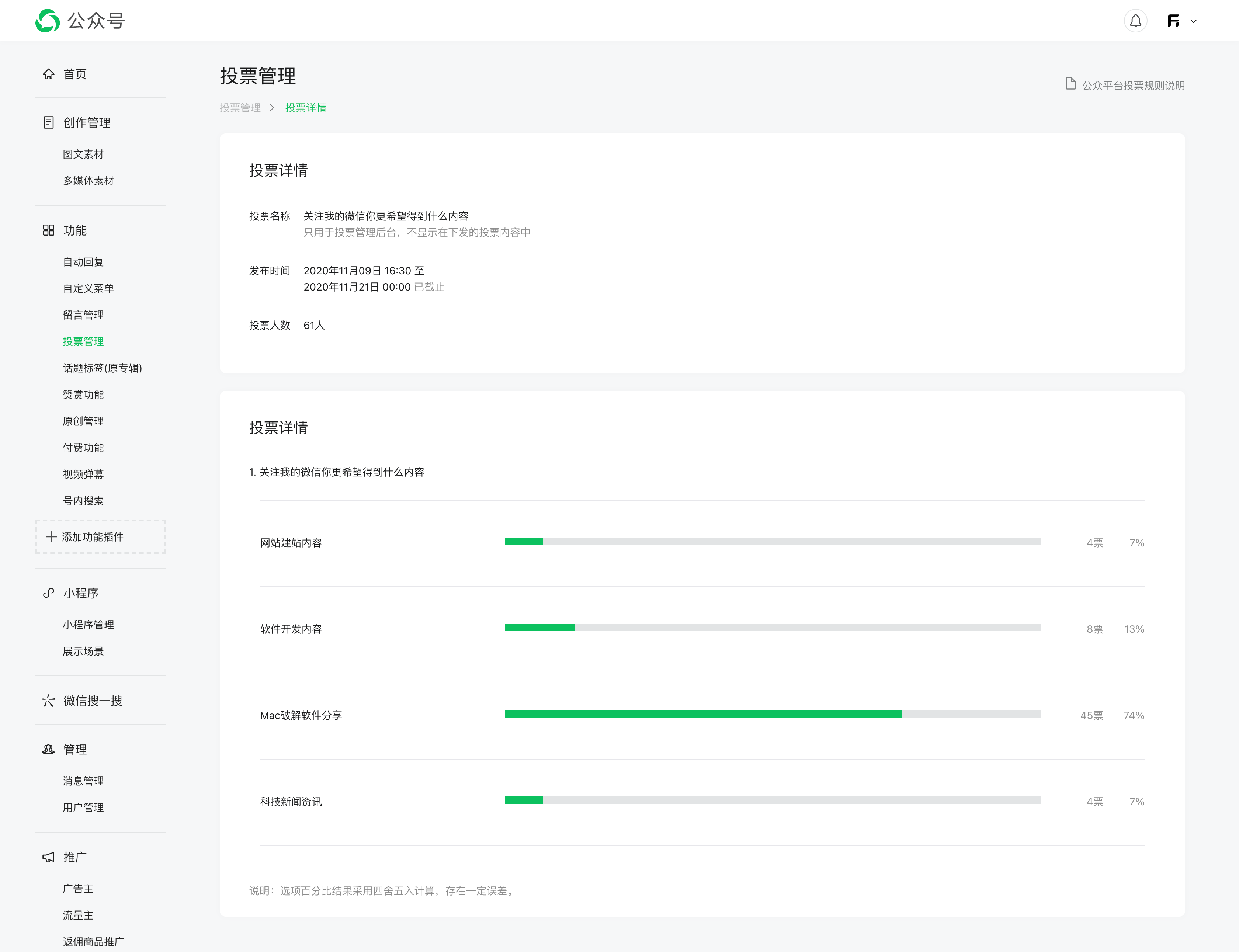
Task: Click the document icon beside 创作管理
Action: point(49,122)
